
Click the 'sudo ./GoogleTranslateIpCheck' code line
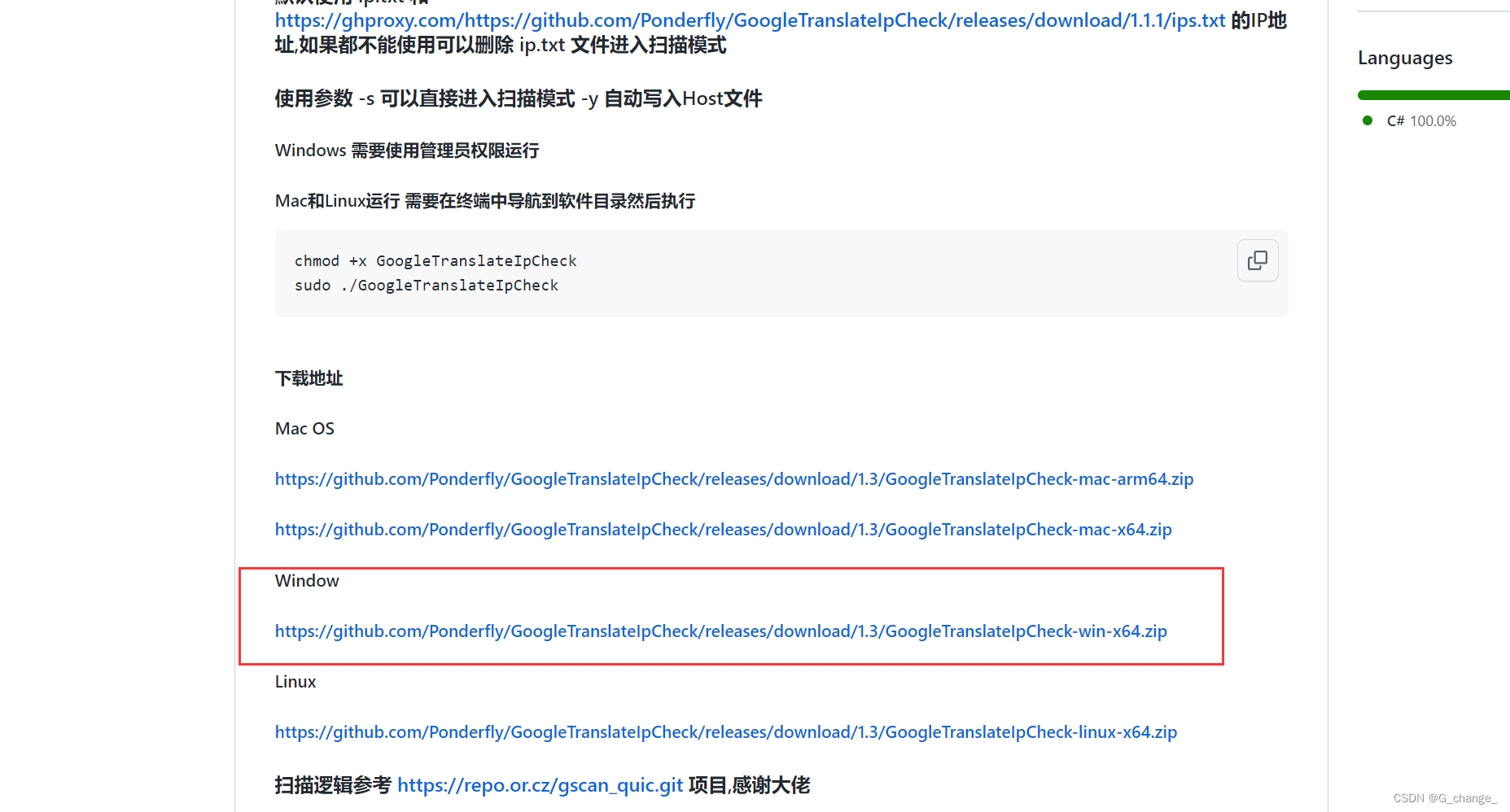427,286
